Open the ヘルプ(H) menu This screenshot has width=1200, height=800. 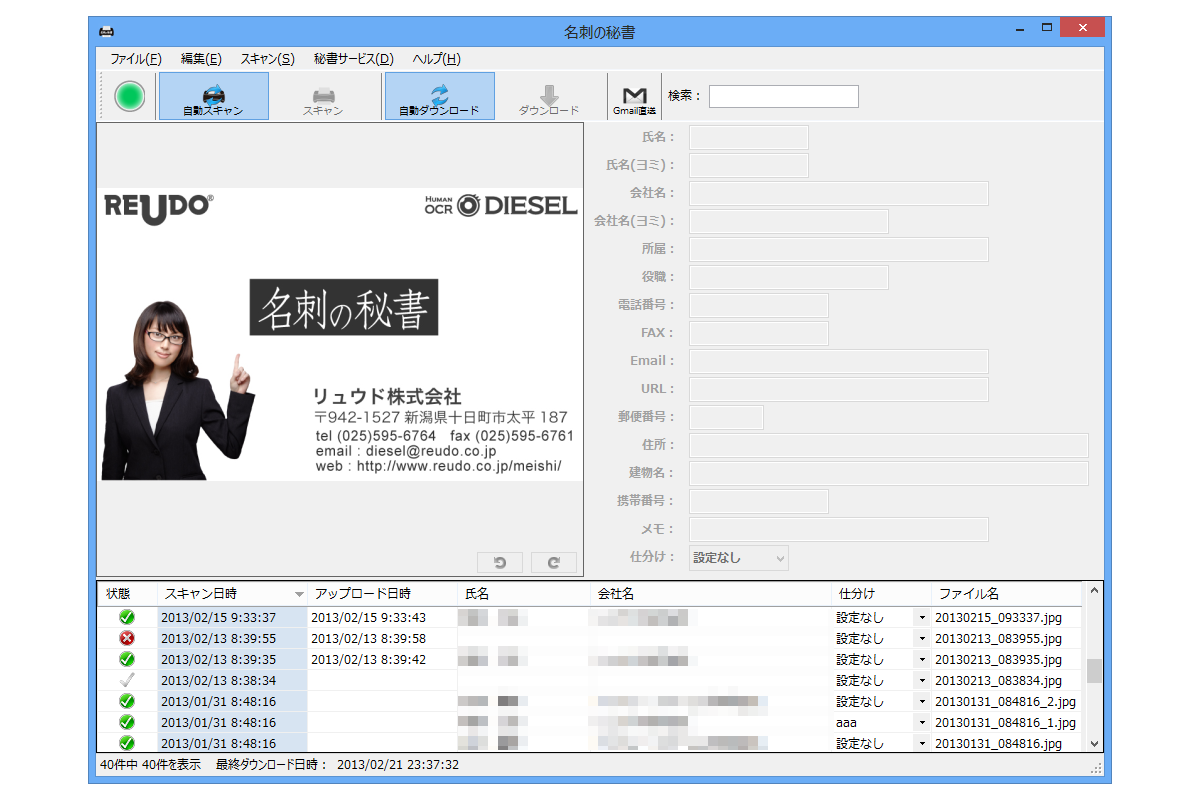(x=437, y=59)
